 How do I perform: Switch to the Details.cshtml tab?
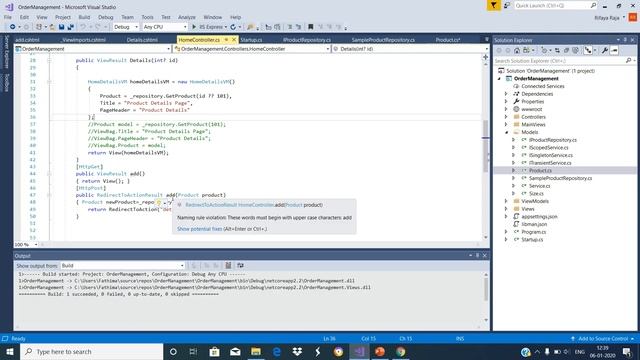[x=142, y=40]
